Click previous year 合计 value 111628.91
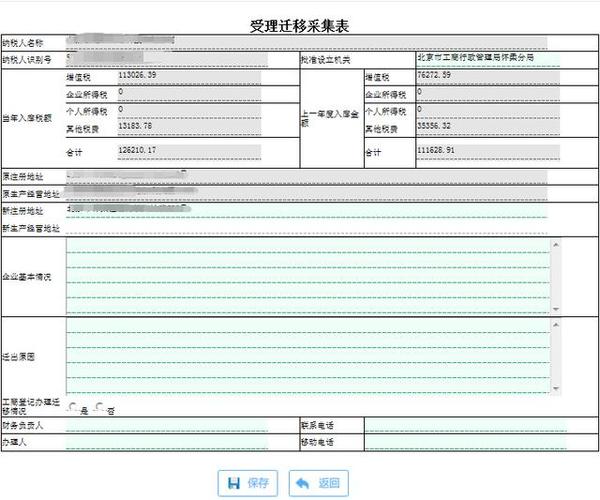 click(x=488, y=152)
